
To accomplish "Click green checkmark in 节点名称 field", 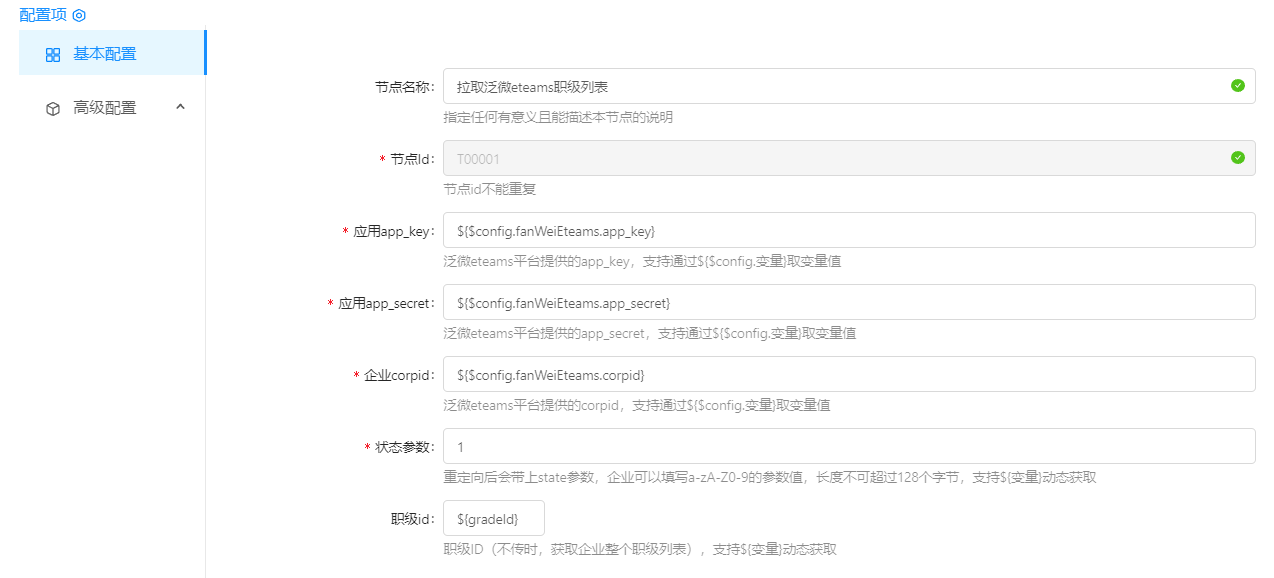I will click(x=1237, y=86).
